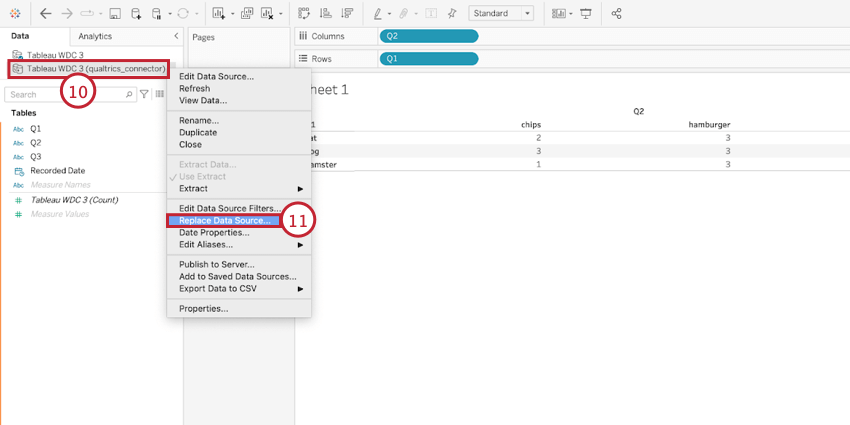Open the Standard fit dropdown

[x=501, y=14]
